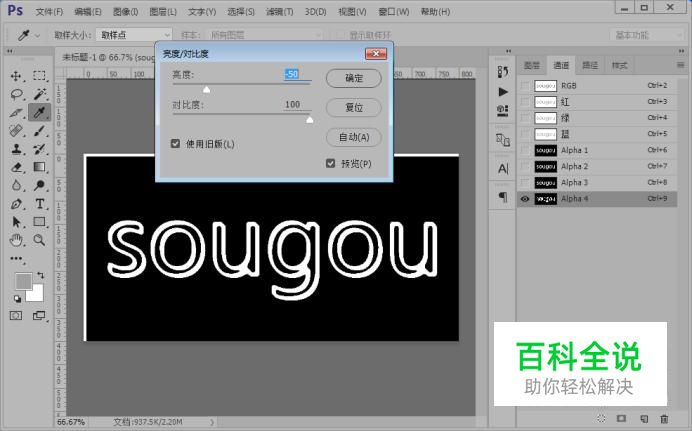This screenshot has width=692, height=431.
Task: Select the Gradient tool
Action: 39,167
